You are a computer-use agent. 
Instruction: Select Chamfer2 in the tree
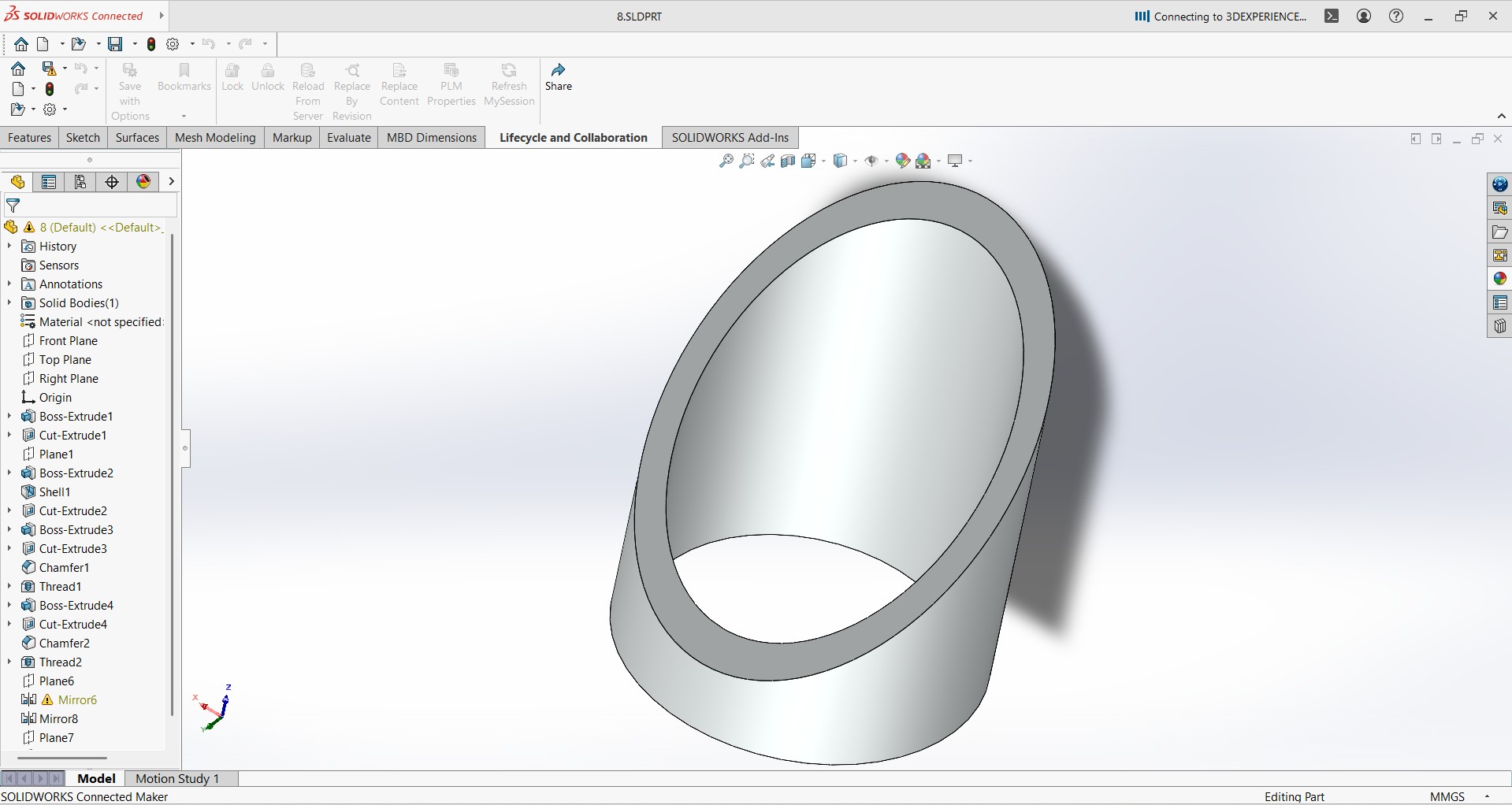(x=64, y=643)
